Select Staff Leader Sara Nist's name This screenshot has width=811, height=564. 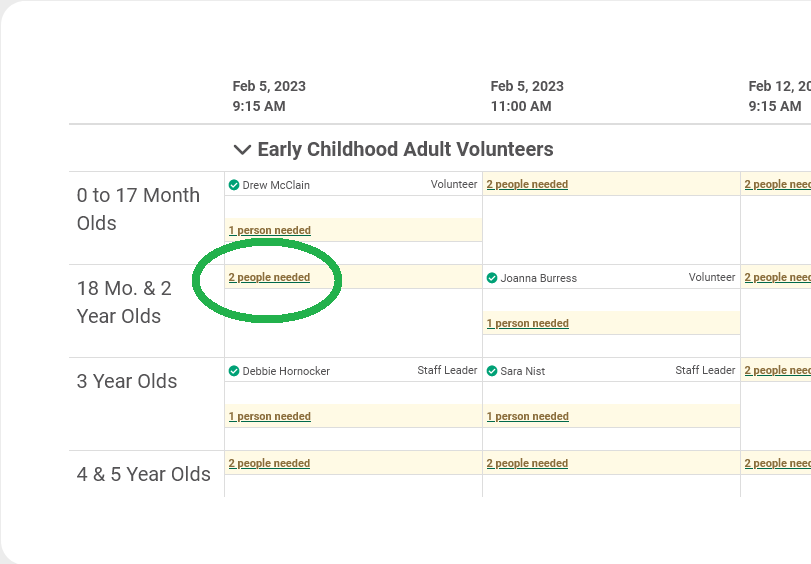pos(523,371)
